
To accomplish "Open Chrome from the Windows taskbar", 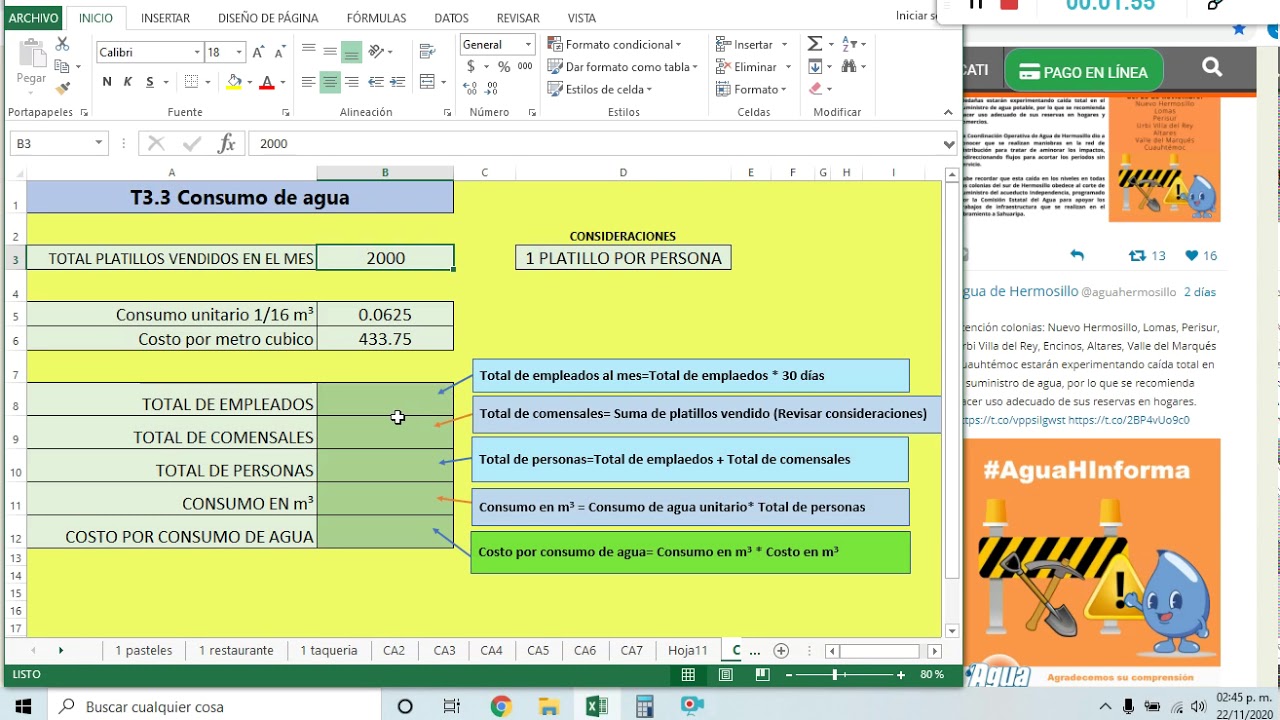I will [501, 706].
